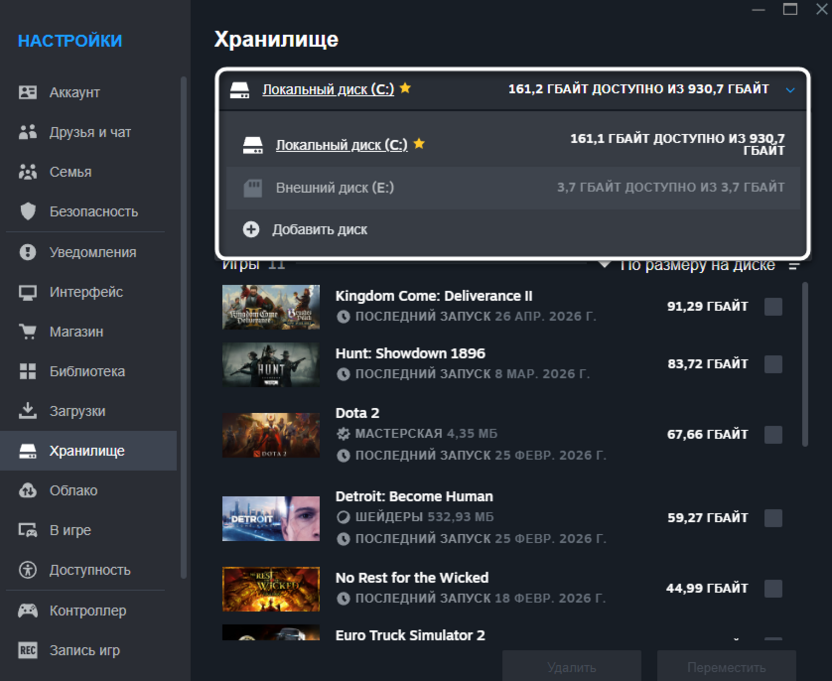The width and height of the screenshot is (832, 681).
Task: Tick the checkbox for Kingdom Come: Deliverance II
Action: click(773, 306)
